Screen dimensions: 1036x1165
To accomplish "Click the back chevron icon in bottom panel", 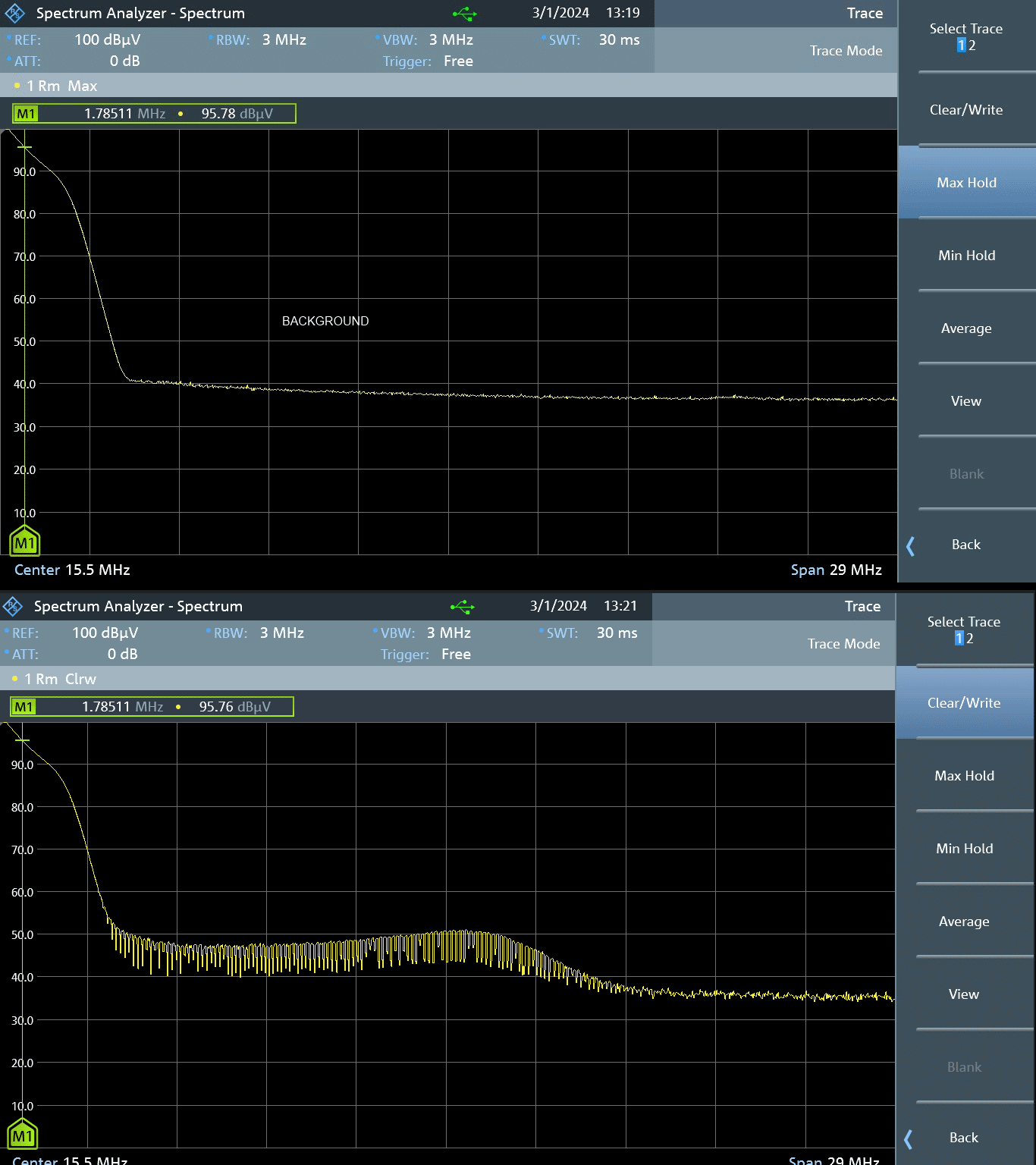I will coord(909,1138).
